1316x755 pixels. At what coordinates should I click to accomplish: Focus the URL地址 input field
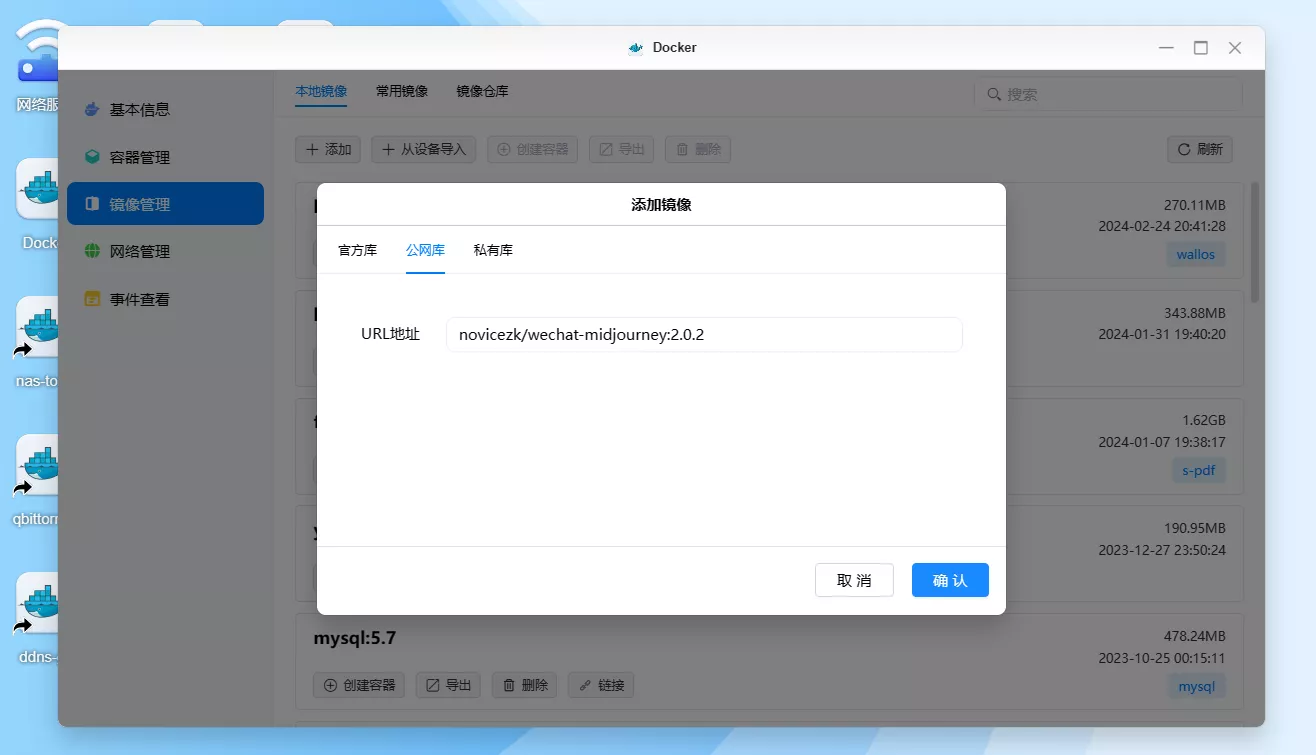[704, 335]
